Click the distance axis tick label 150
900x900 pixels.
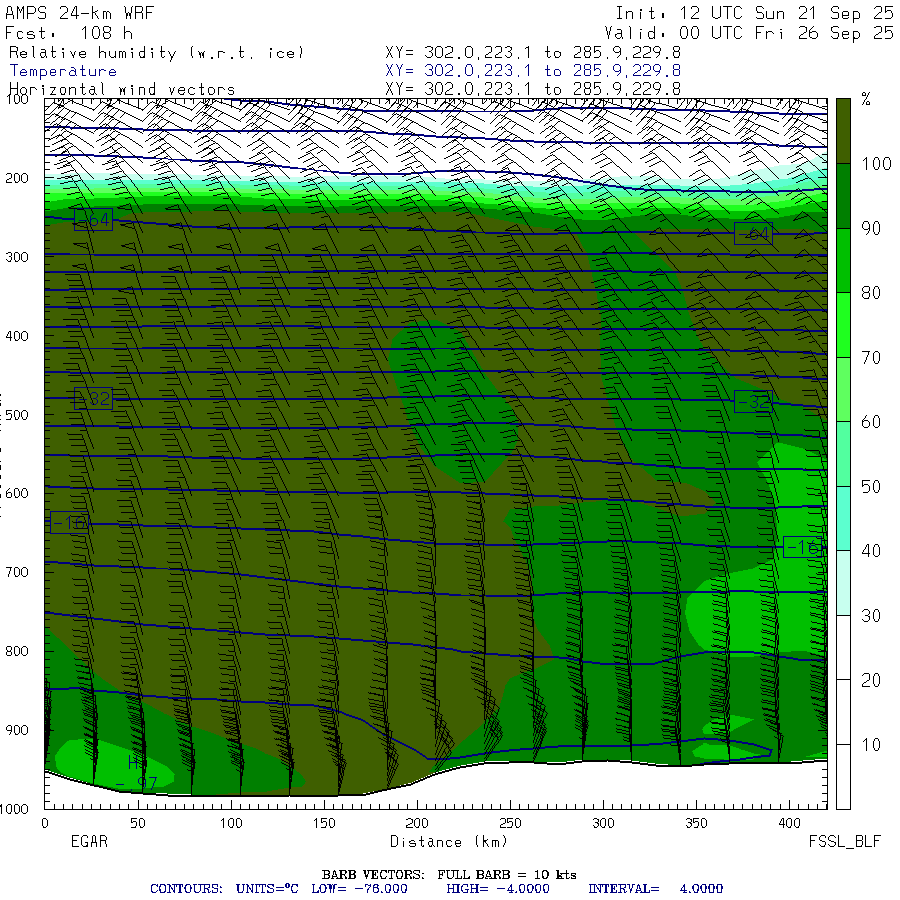click(x=324, y=823)
